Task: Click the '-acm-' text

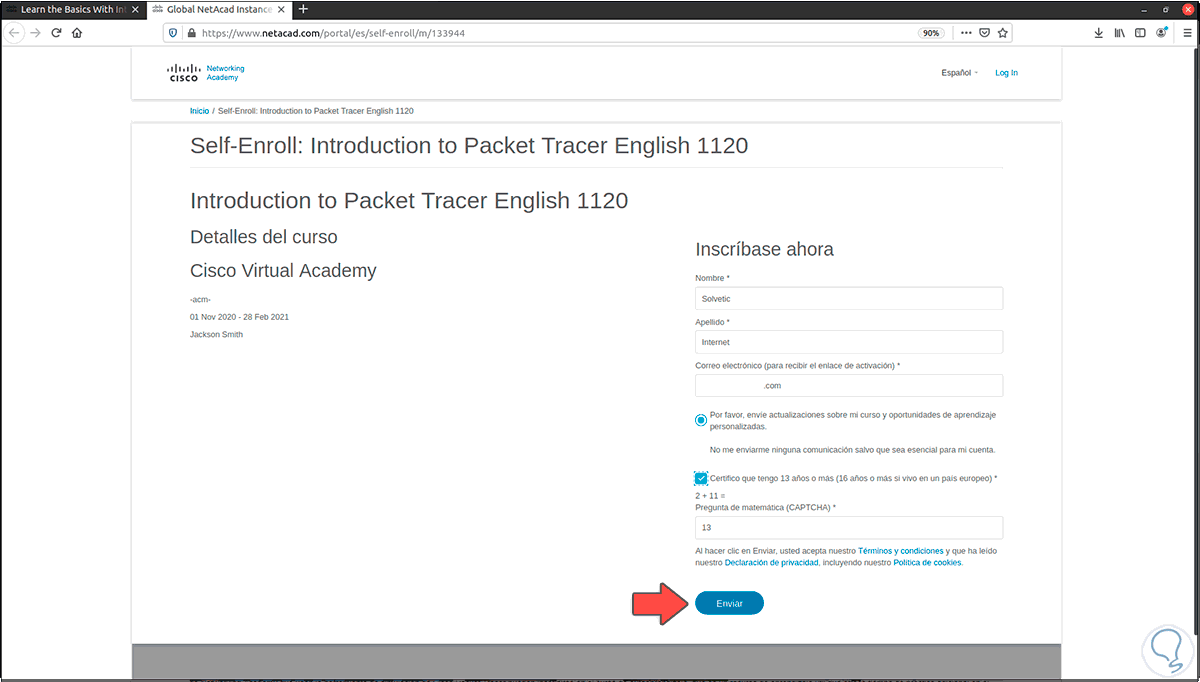Action: tap(200, 300)
